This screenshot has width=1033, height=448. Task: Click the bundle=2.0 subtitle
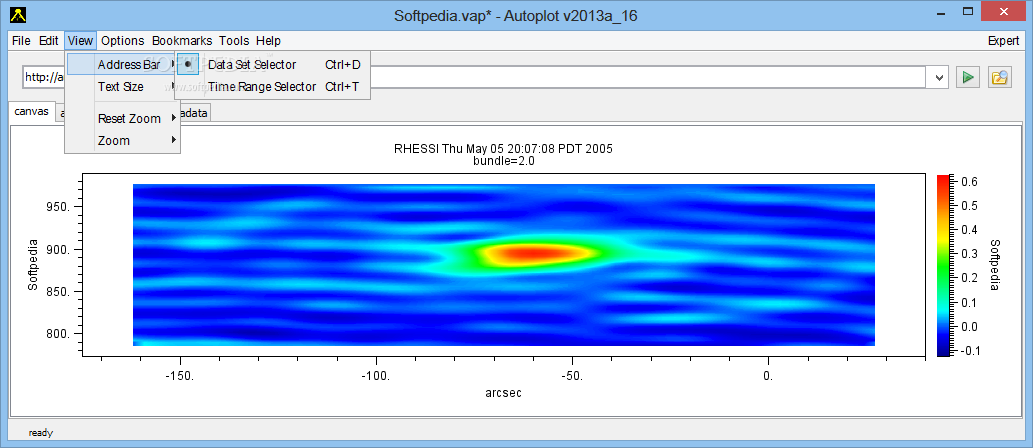(503, 160)
